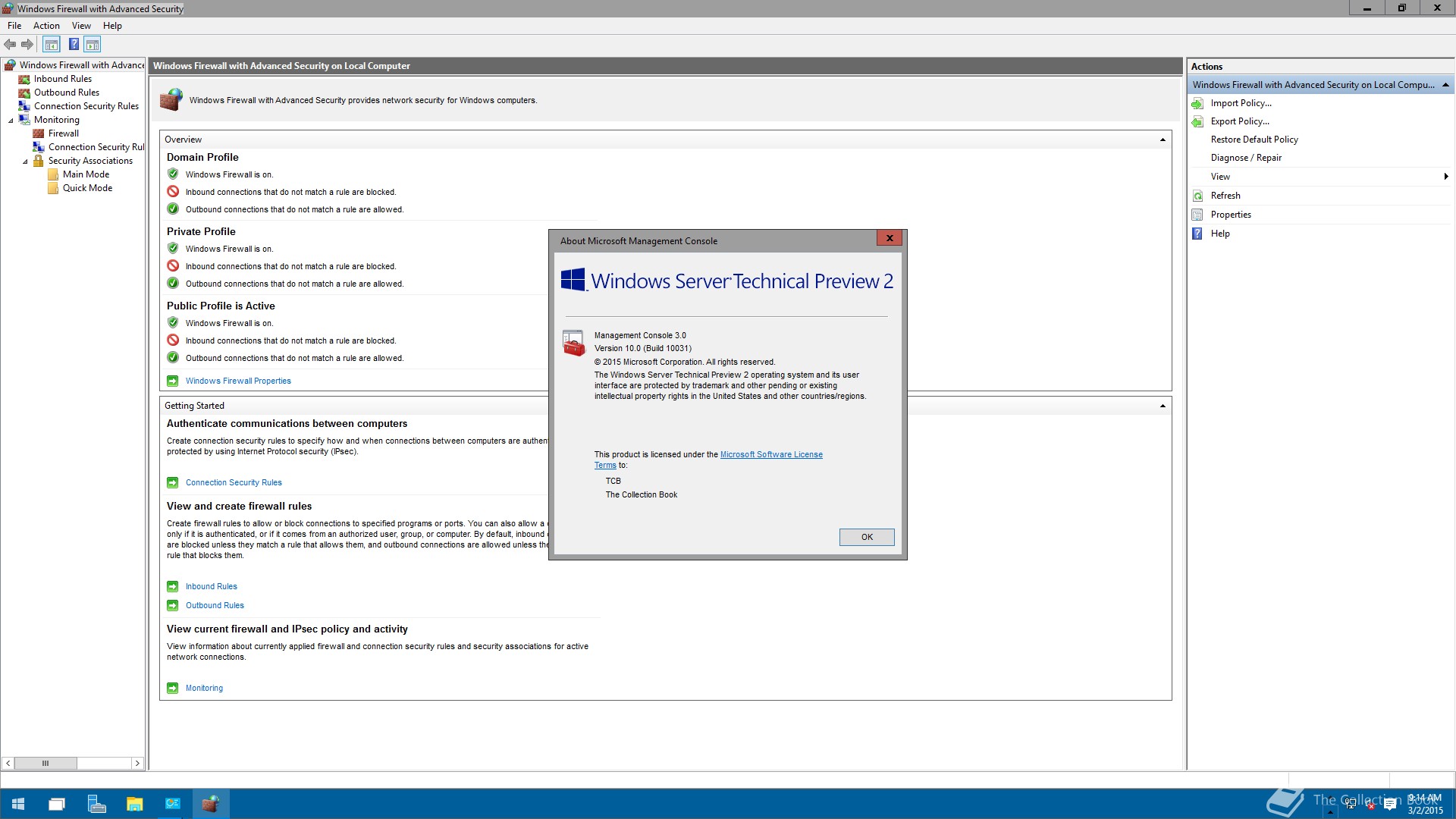Open the File menu
This screenshot has width=1456, height=819.
pyautogui.click(x=14, y=26)
